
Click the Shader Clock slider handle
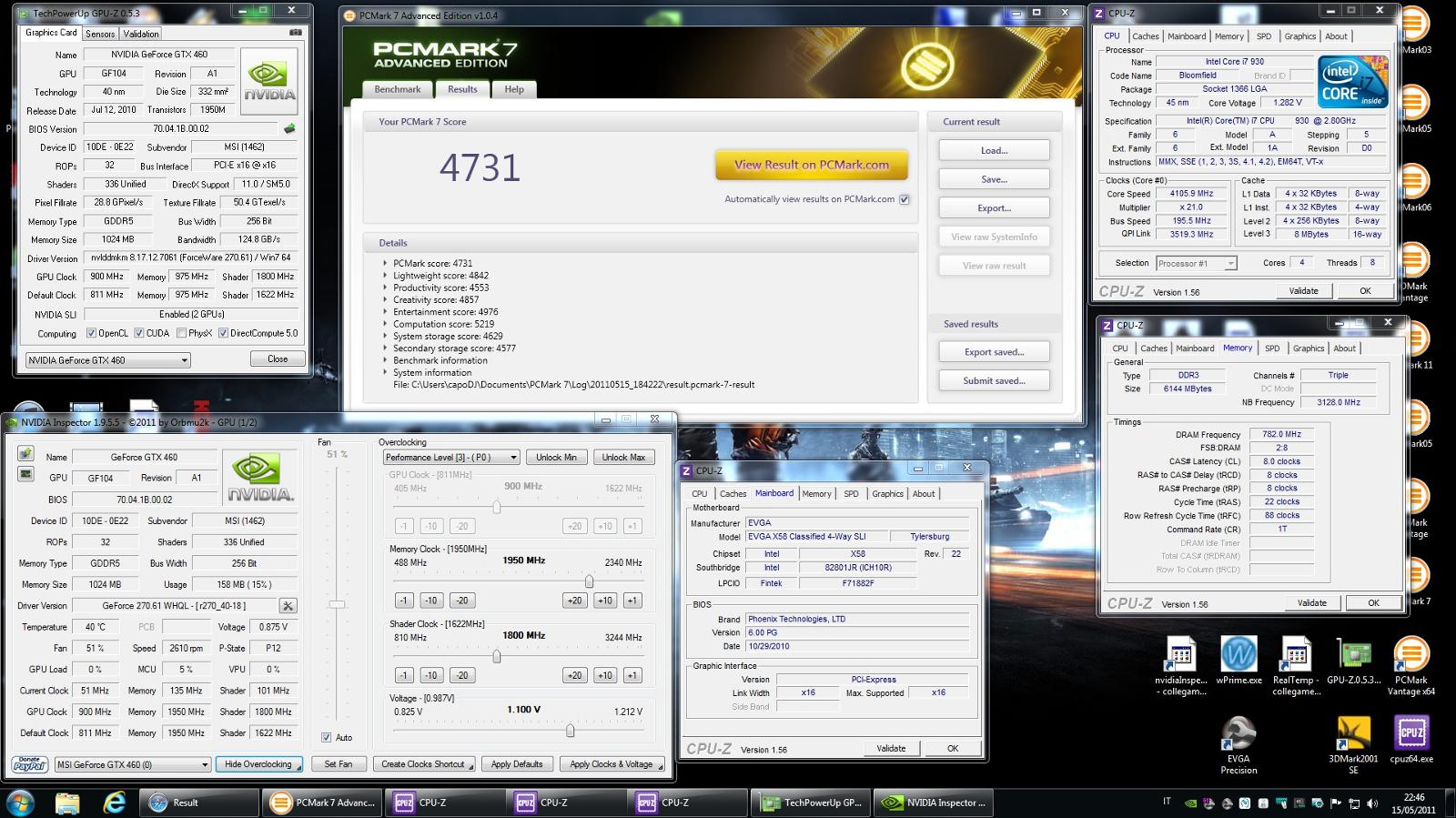coord(497,656)
